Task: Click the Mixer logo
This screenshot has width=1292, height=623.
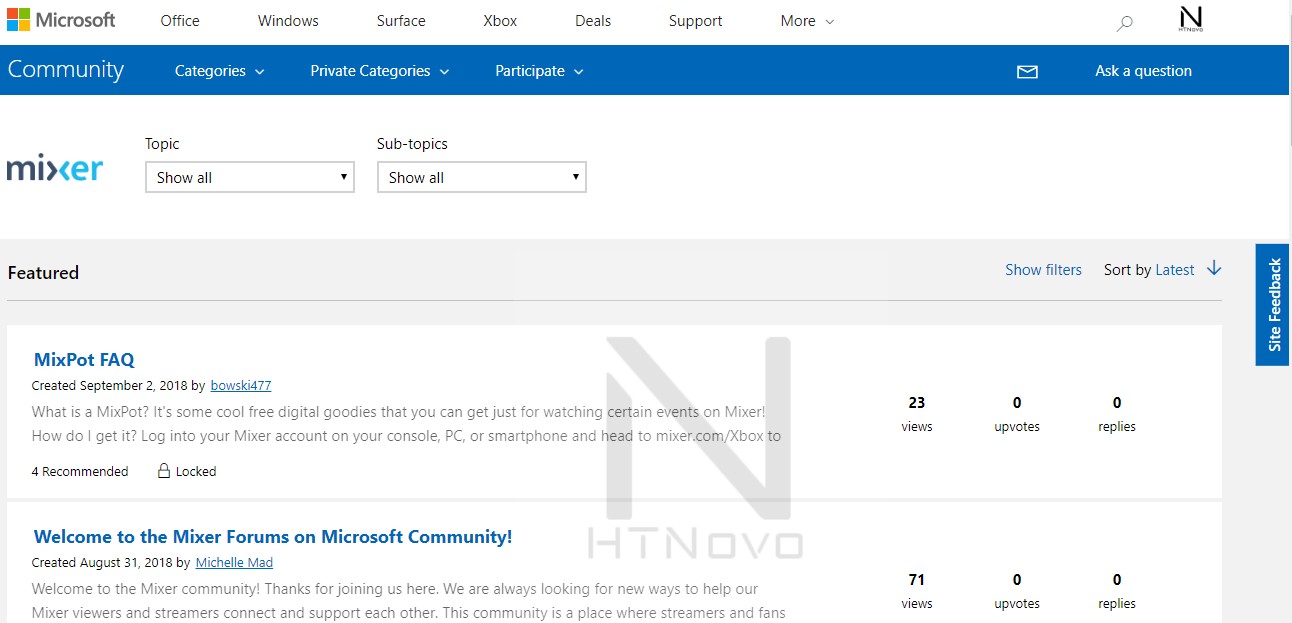Action: point(55,168)
